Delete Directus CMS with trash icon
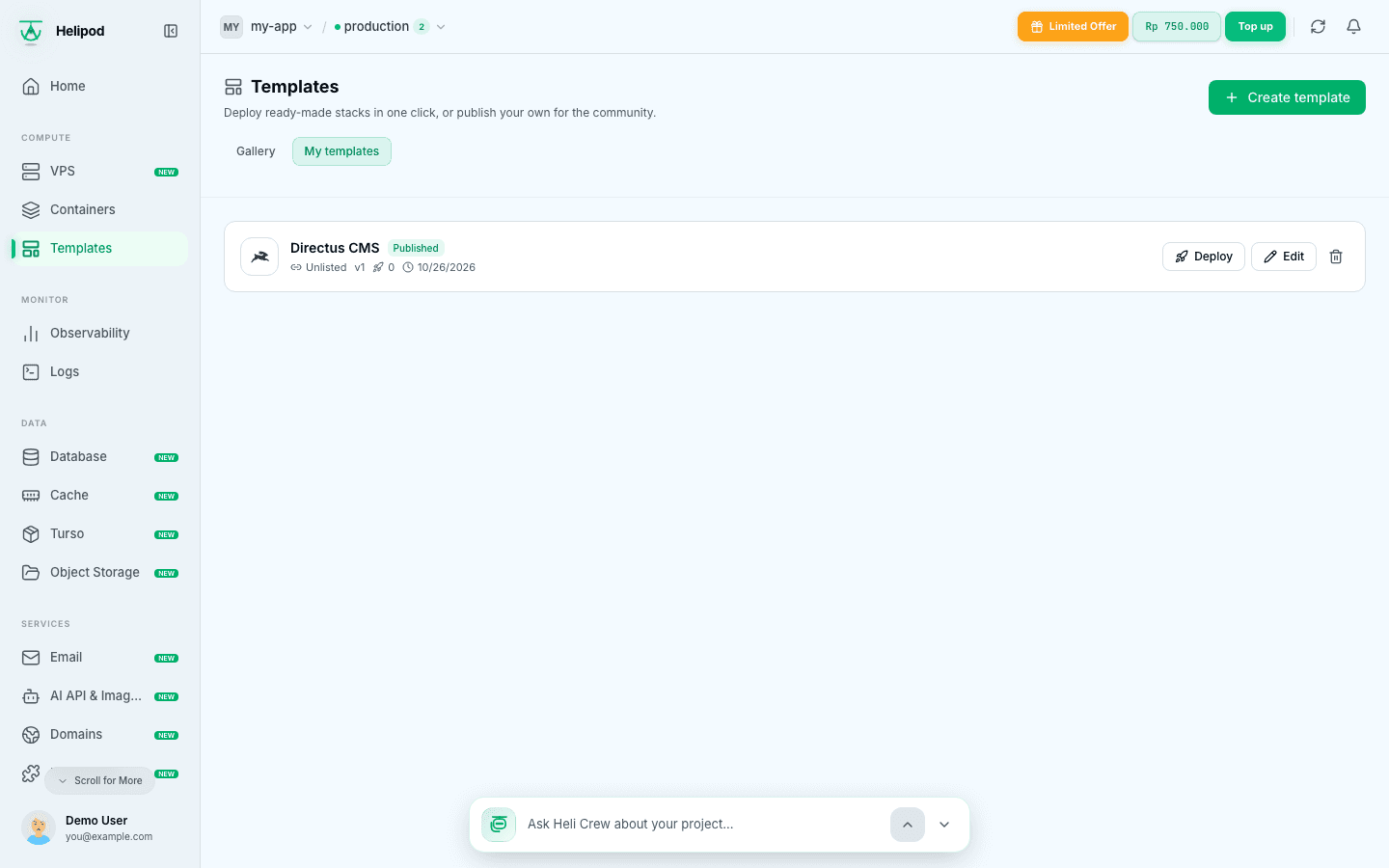Image resolution: width=1389 pixels, height=868 pixels. point(1336,257)
